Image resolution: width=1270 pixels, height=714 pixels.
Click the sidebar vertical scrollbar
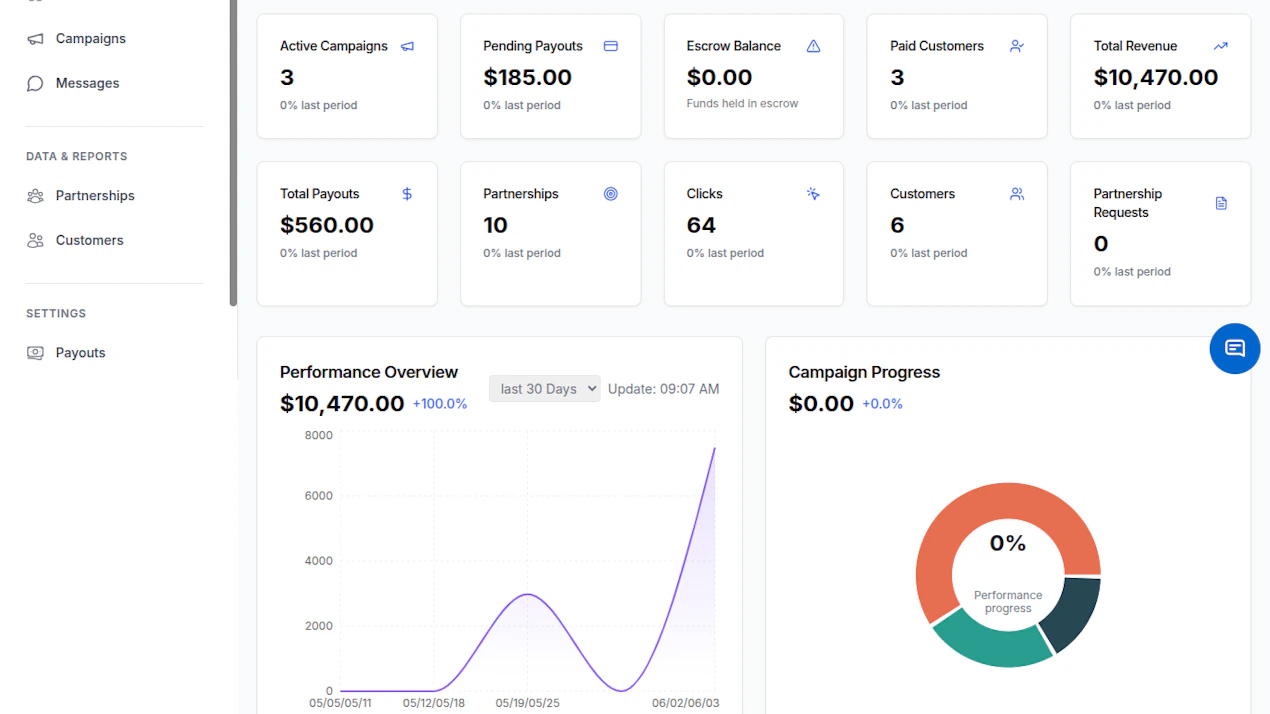tap(233, 152)
